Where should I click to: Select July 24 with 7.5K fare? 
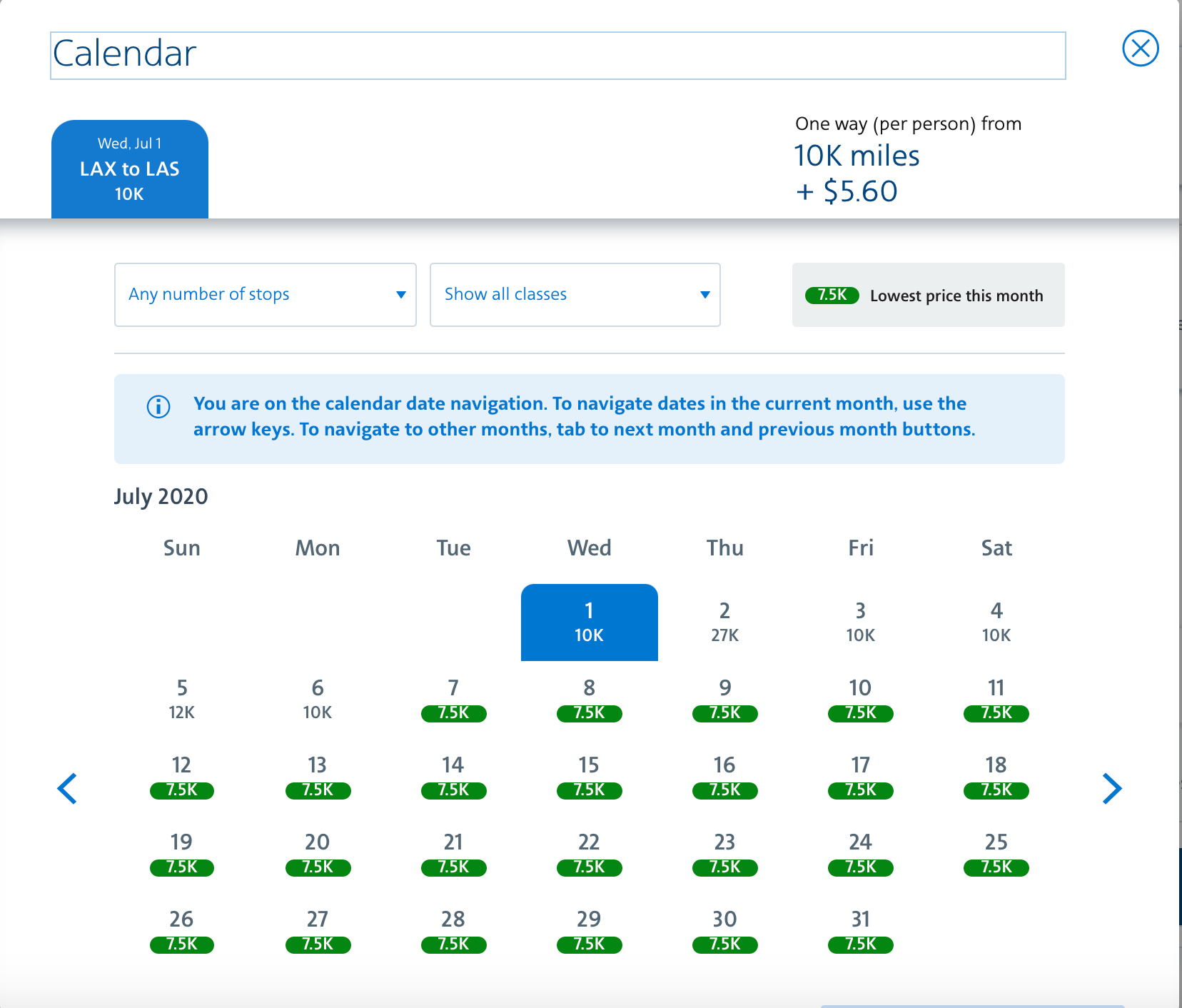tap(860, 854)
